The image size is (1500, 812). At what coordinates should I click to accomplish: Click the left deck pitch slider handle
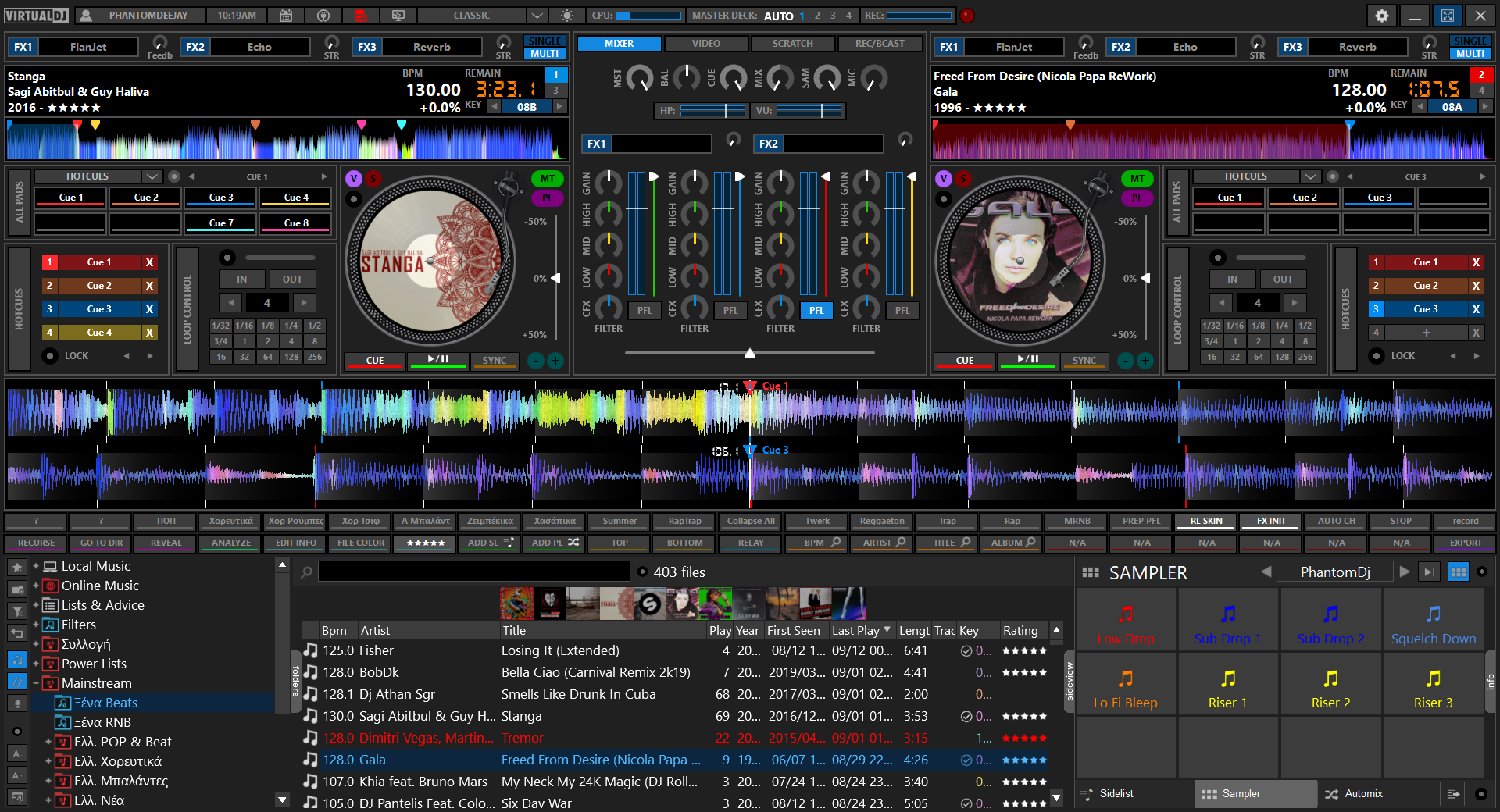coord(556,278)
